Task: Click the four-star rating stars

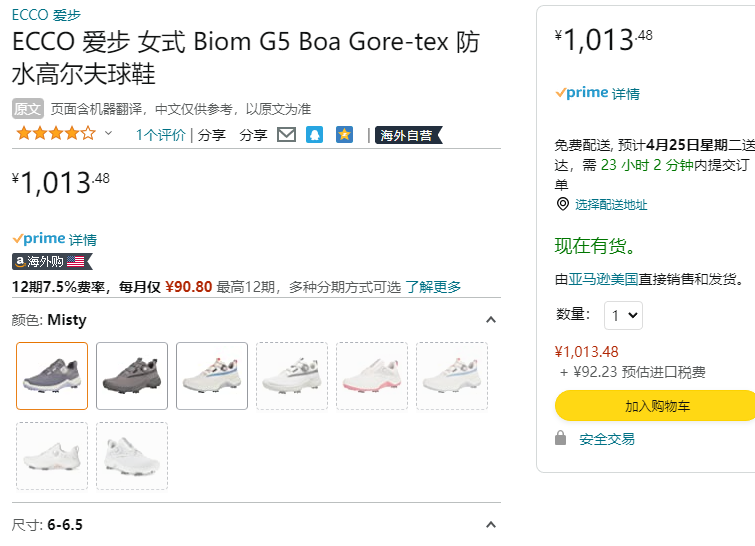Action: (x=56, y=133)
